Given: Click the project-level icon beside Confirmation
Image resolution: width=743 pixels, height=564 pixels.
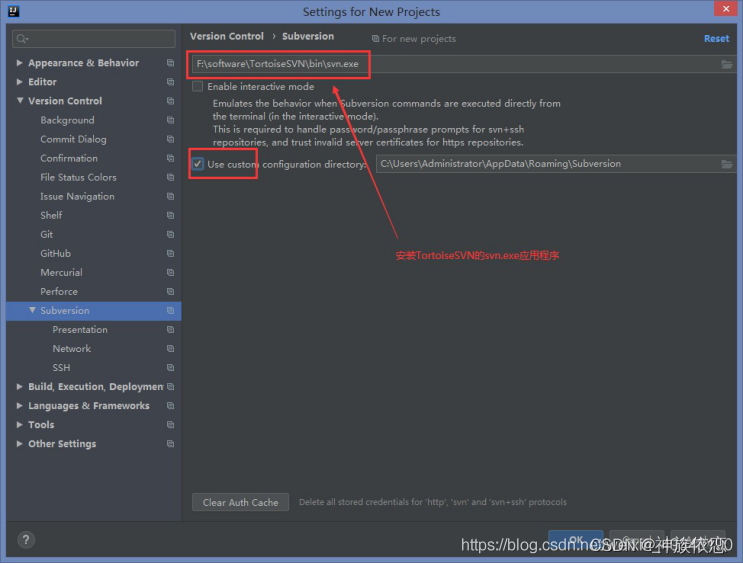Looking at the screenshot, I should point(171,158).
